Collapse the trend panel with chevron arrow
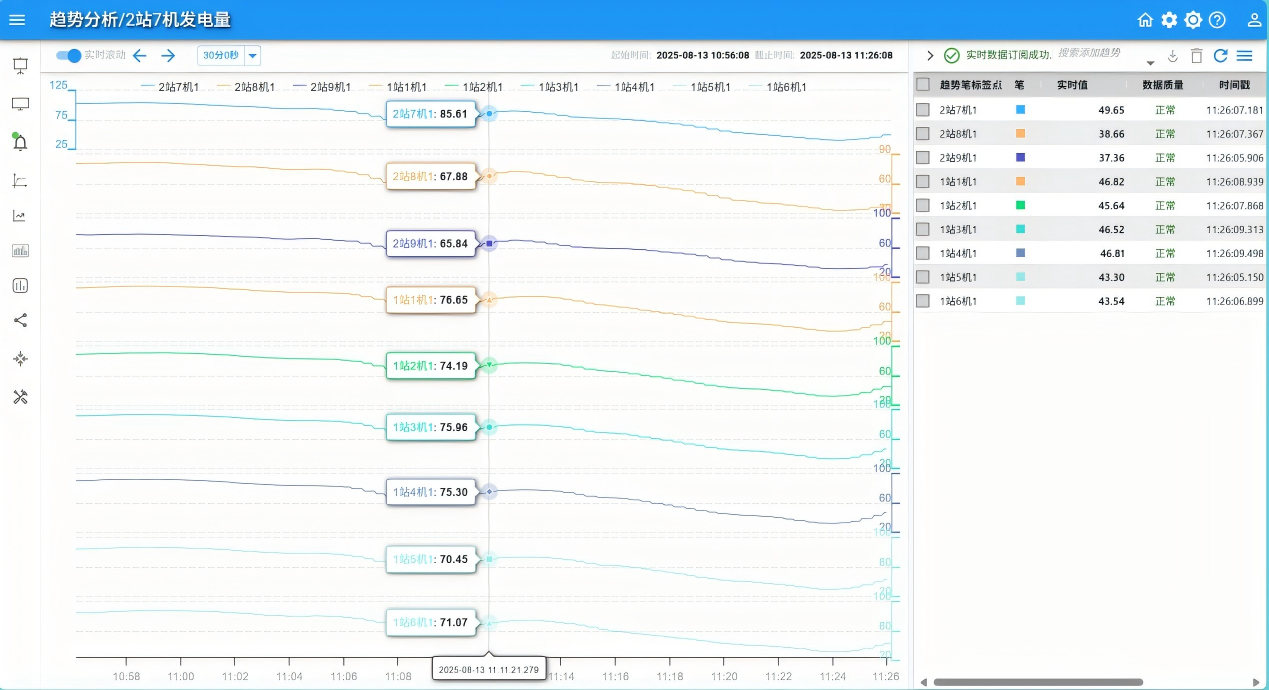 (930, 56)
